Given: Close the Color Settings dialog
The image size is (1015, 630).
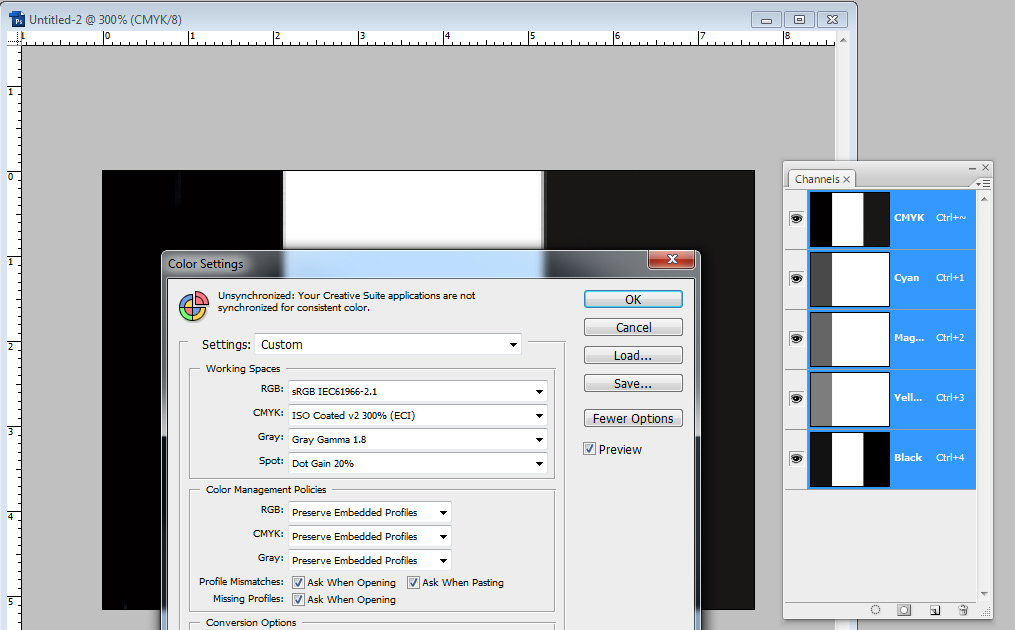Looking at the screenshot, I should coord(671,259).
